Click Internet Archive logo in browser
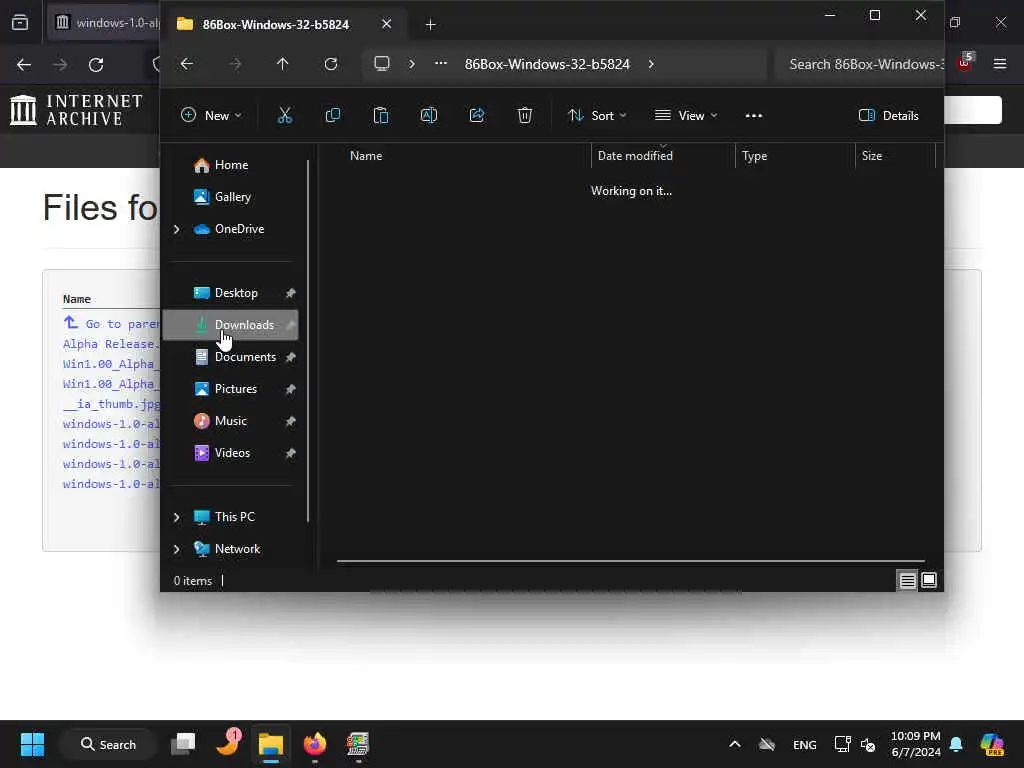 [x=77, y=110]
